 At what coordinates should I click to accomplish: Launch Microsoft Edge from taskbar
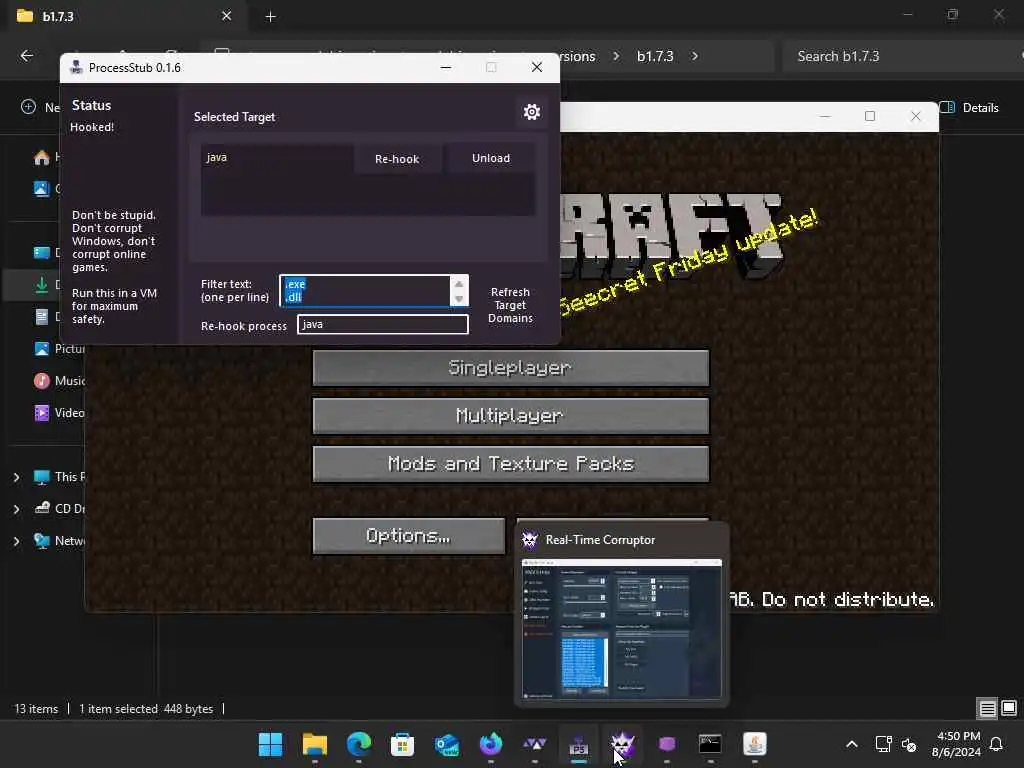point(359,744)
